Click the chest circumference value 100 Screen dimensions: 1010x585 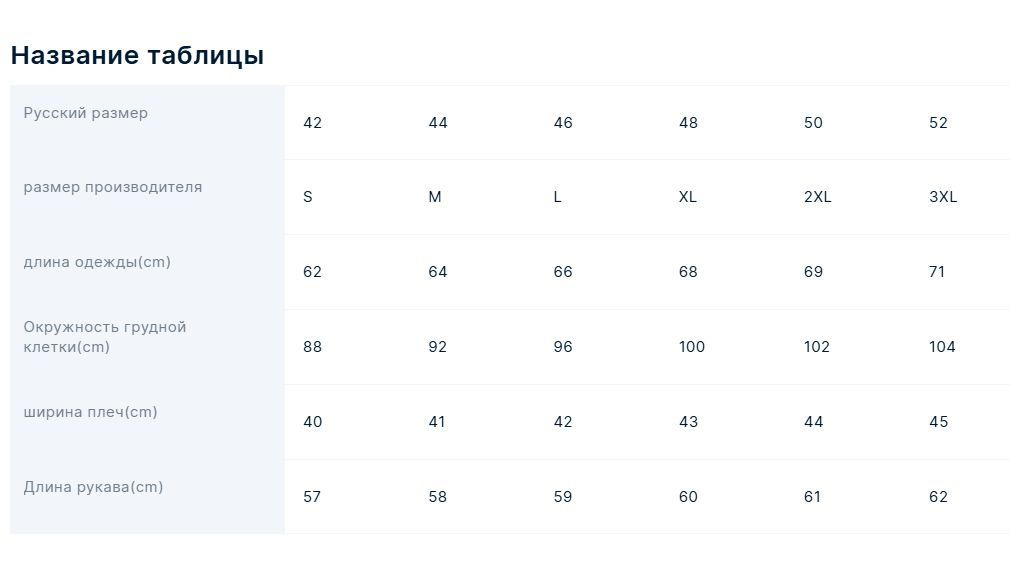692,347
